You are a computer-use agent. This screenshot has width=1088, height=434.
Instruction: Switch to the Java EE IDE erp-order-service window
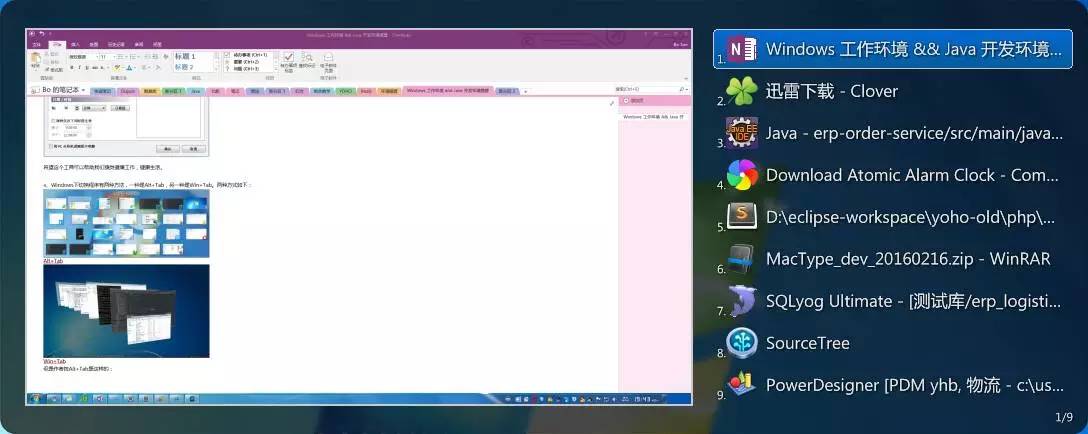892,133
